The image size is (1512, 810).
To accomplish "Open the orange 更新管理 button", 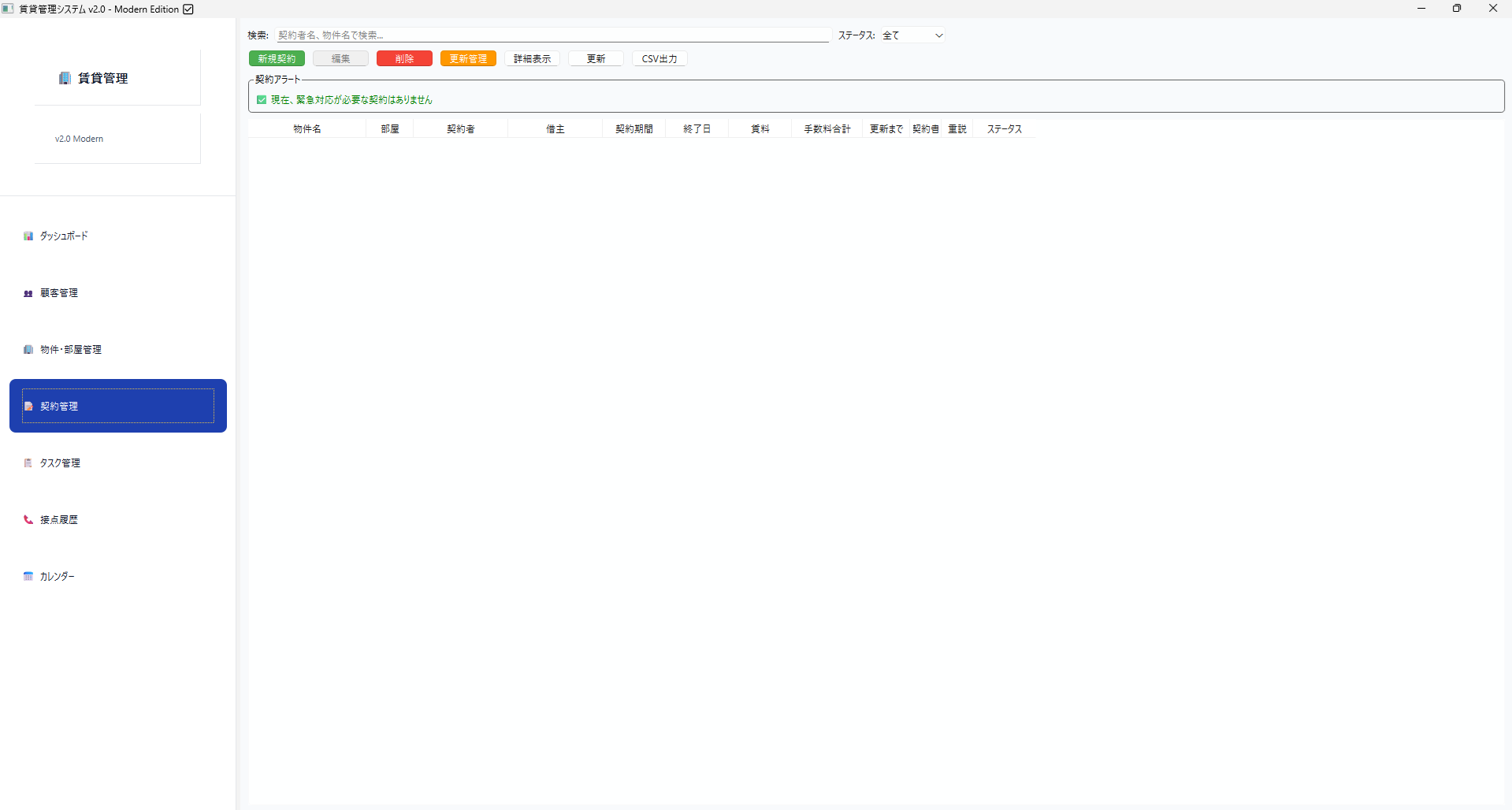I will point(468,59).
